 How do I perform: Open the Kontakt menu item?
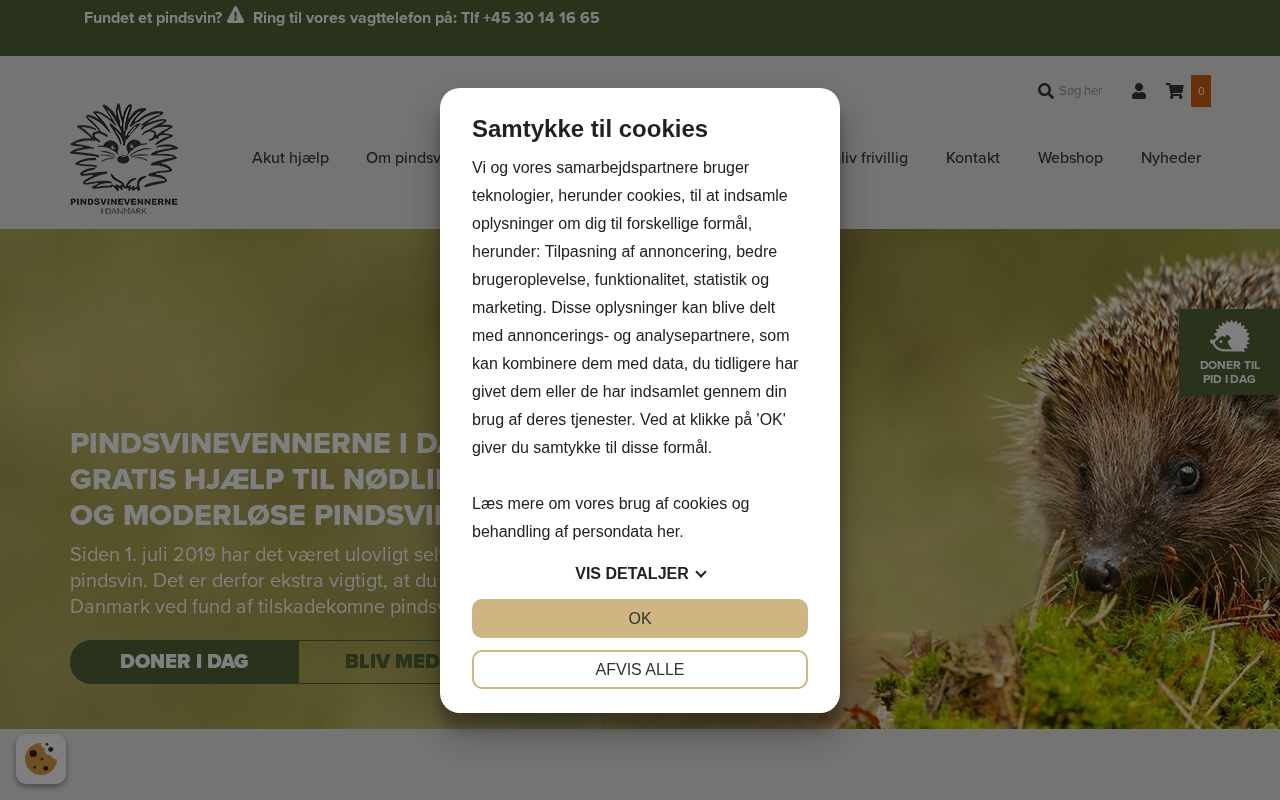pos(973,158)
